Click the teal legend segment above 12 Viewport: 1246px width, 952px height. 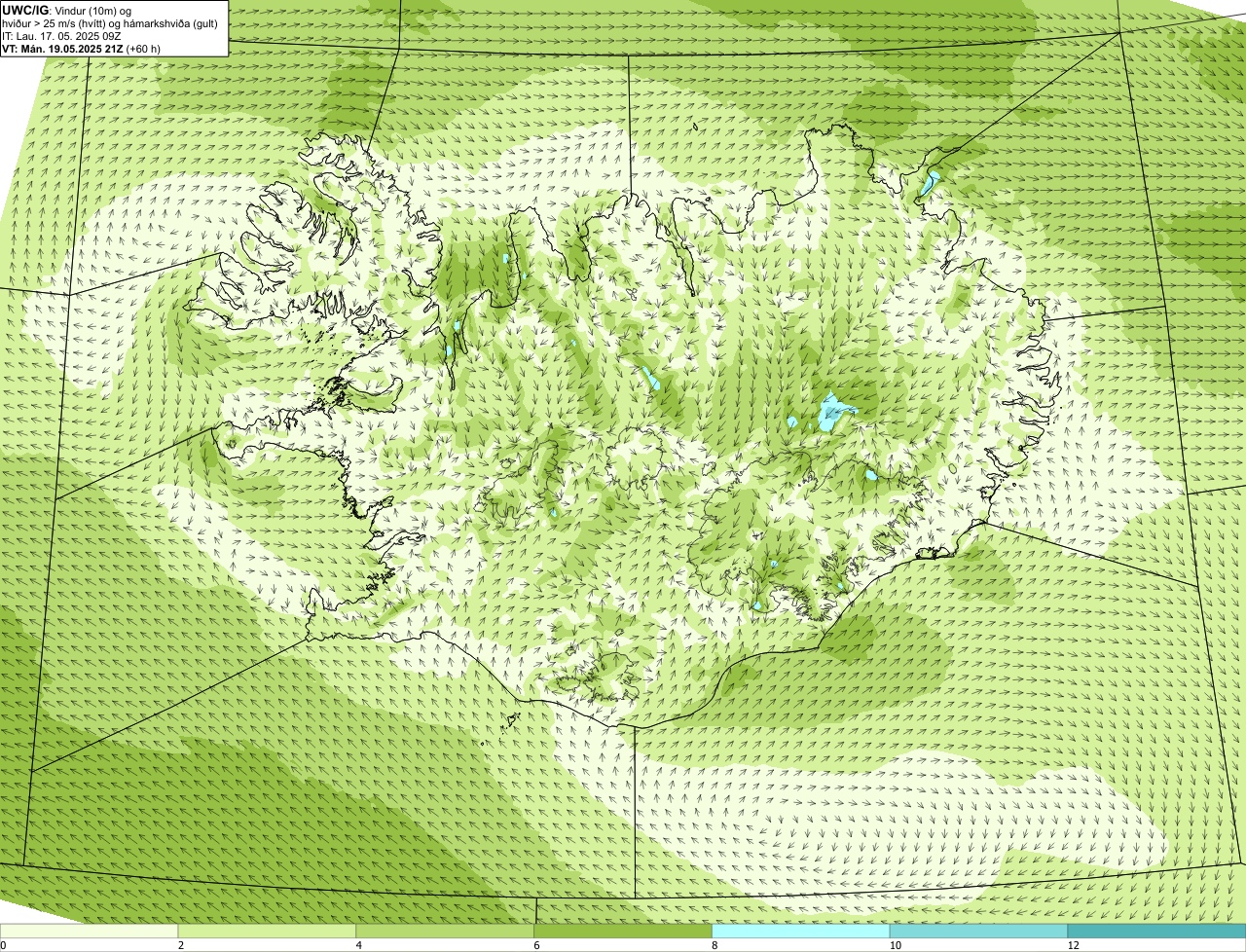(x=1157, y=932)
